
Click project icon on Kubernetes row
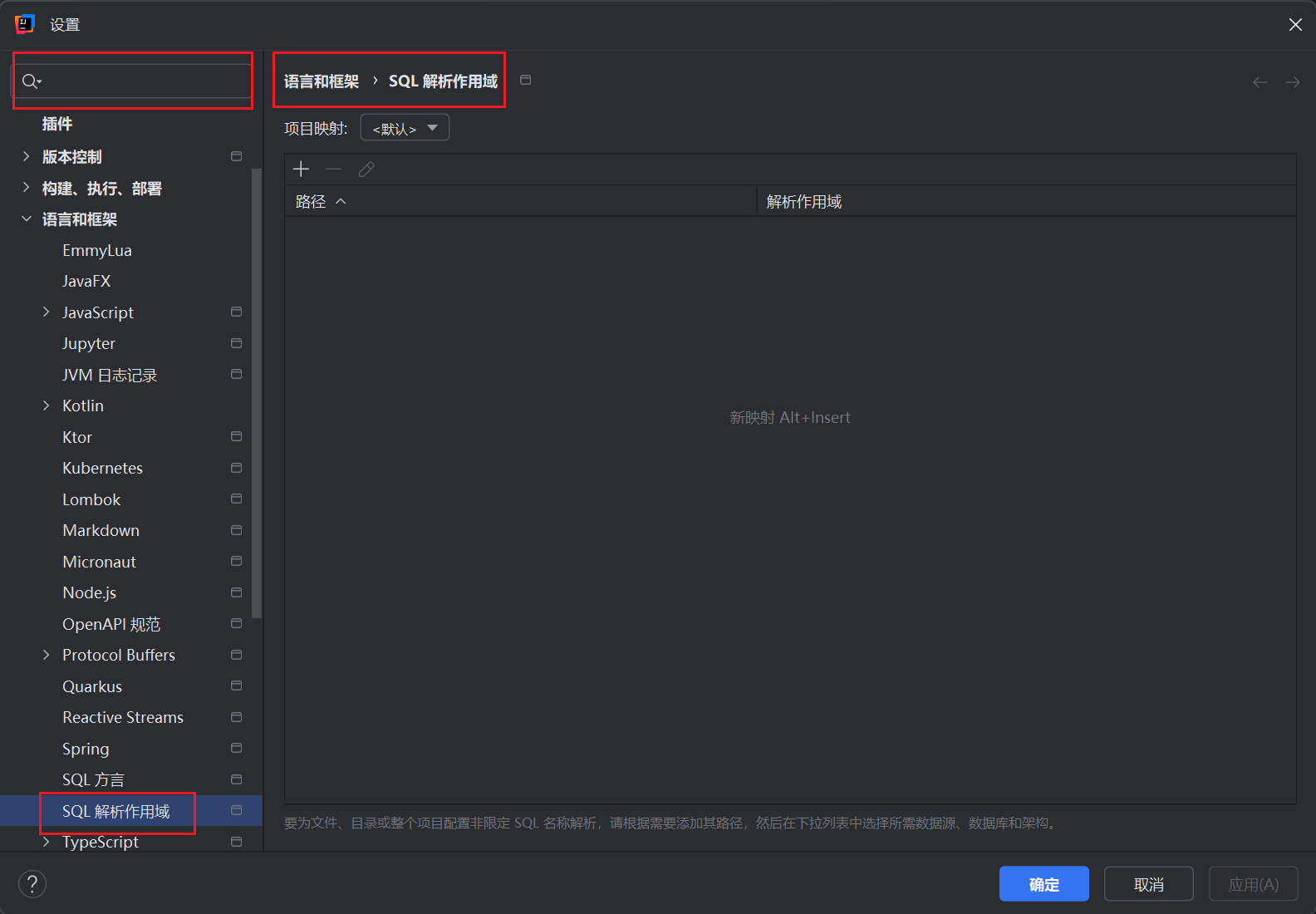(237, 468)
